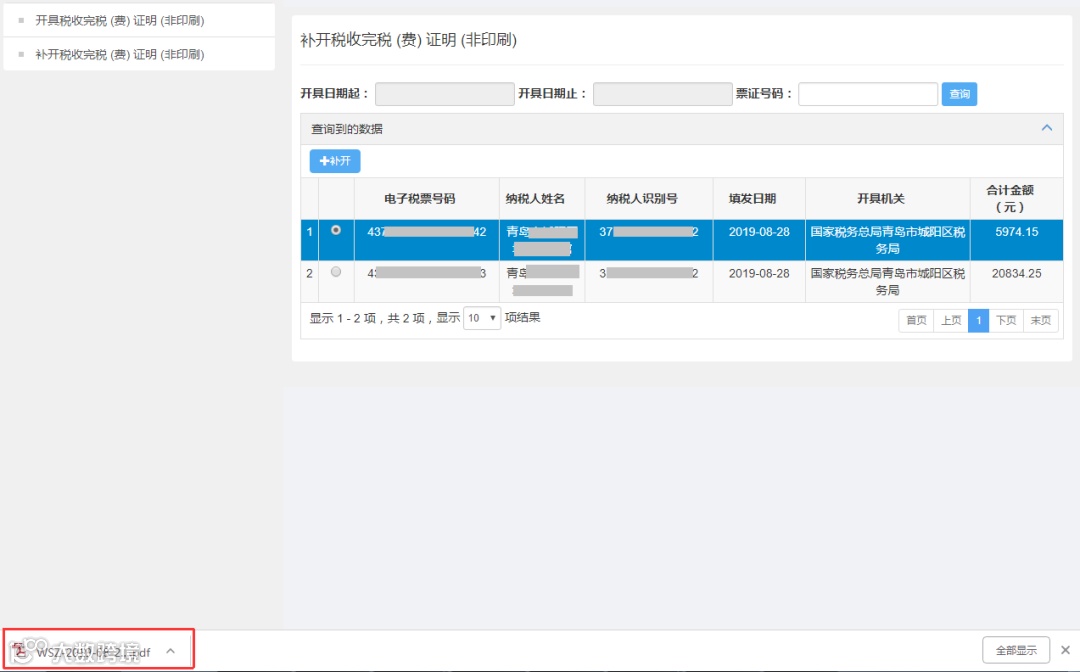Viewport: 1080px width, 672px height.
Task: Go to 末页 last page
Action: 1040,320
